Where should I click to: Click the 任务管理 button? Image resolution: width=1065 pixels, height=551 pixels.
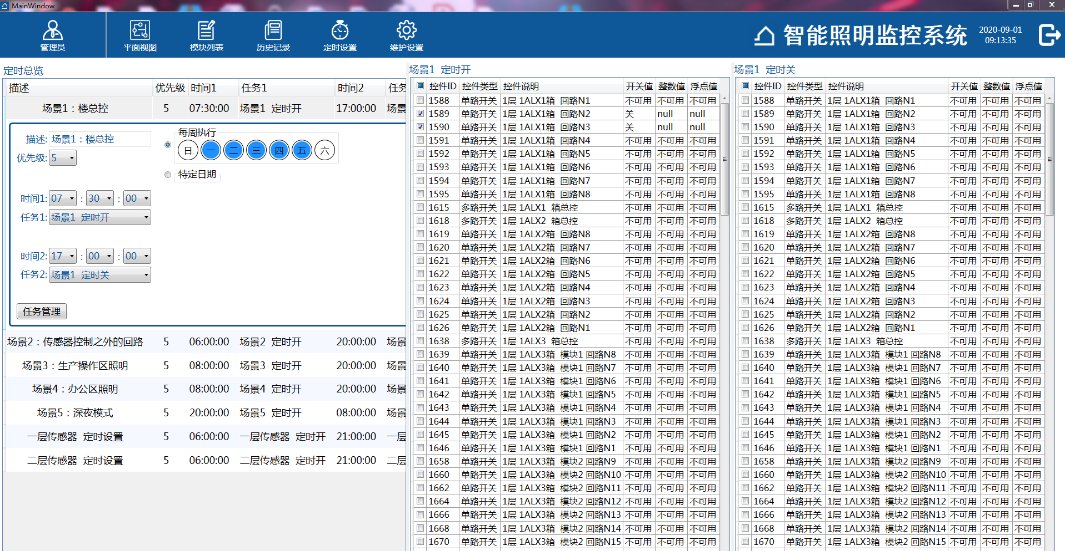point(41,312)
